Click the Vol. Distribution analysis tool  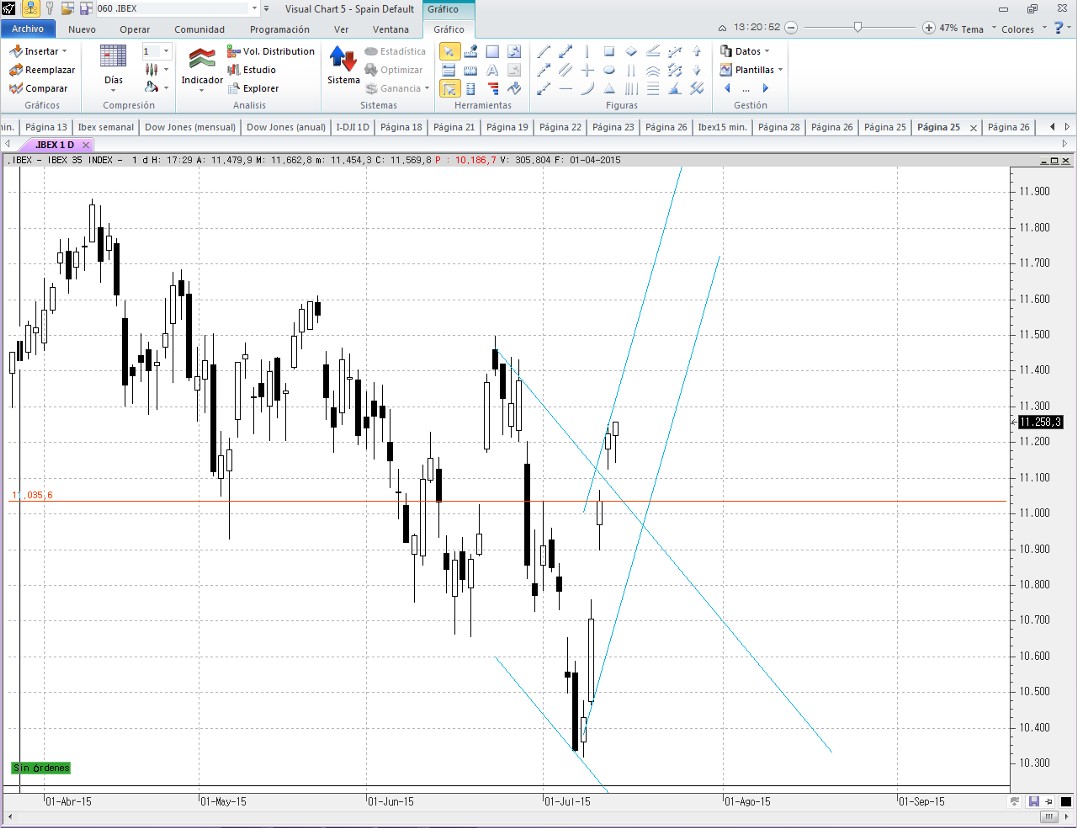tap(271, 52)
